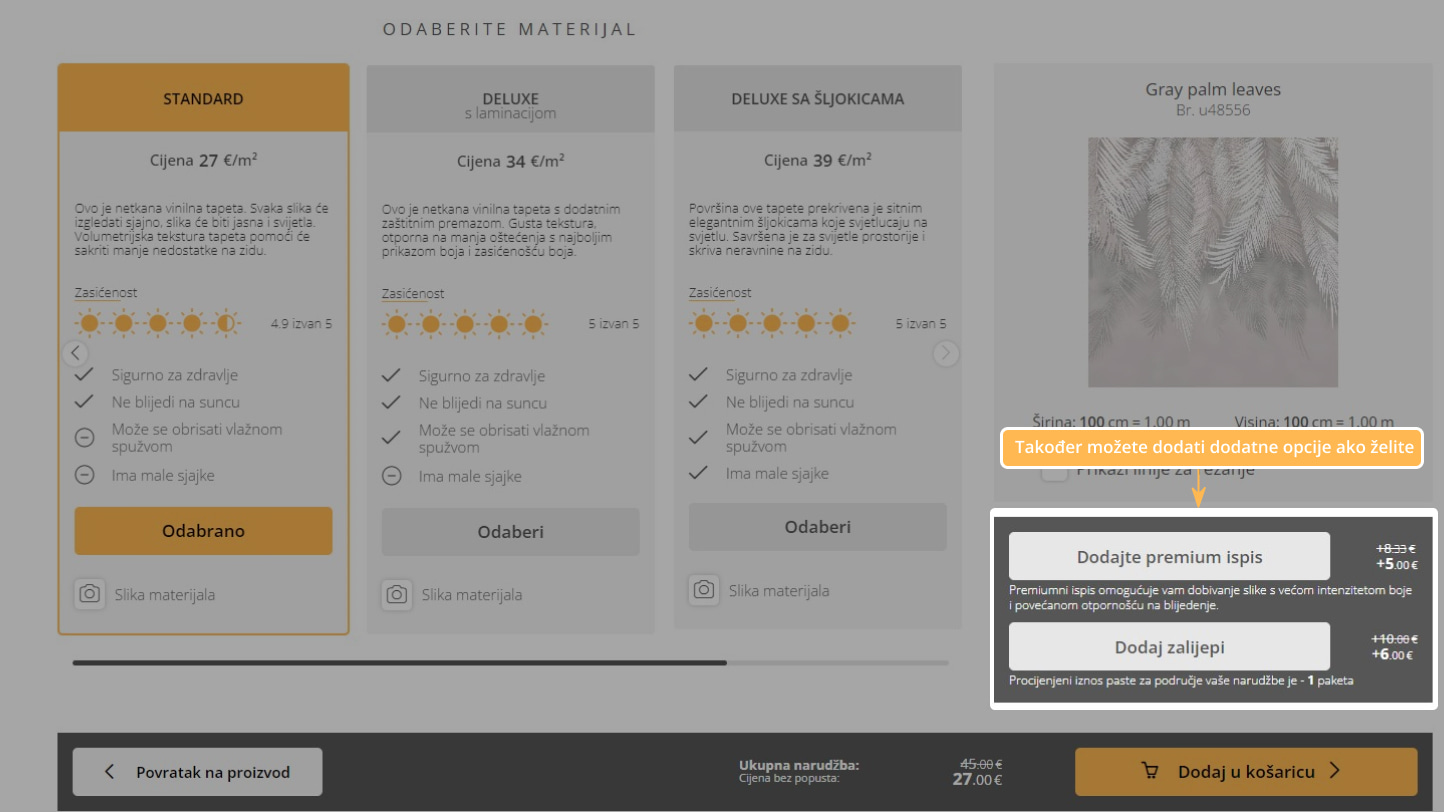Click the horizontal scrollbar under materials

tap(400, 662)
